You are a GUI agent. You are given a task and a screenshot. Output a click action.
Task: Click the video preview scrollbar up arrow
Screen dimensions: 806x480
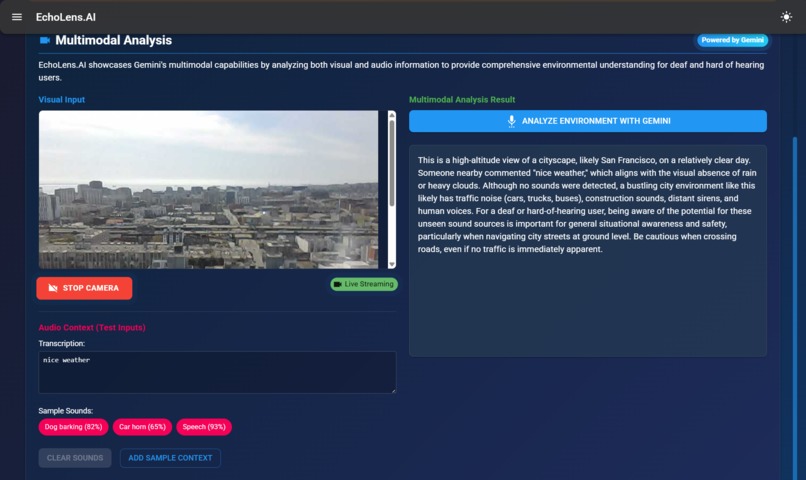392,115
